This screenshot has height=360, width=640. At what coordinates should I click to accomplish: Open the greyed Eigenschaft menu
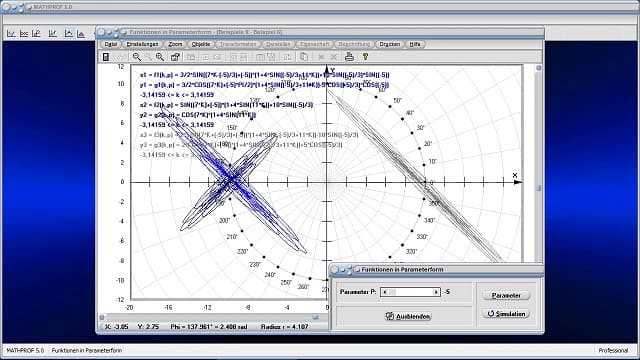pyautogui.click(x=314, y=44)
